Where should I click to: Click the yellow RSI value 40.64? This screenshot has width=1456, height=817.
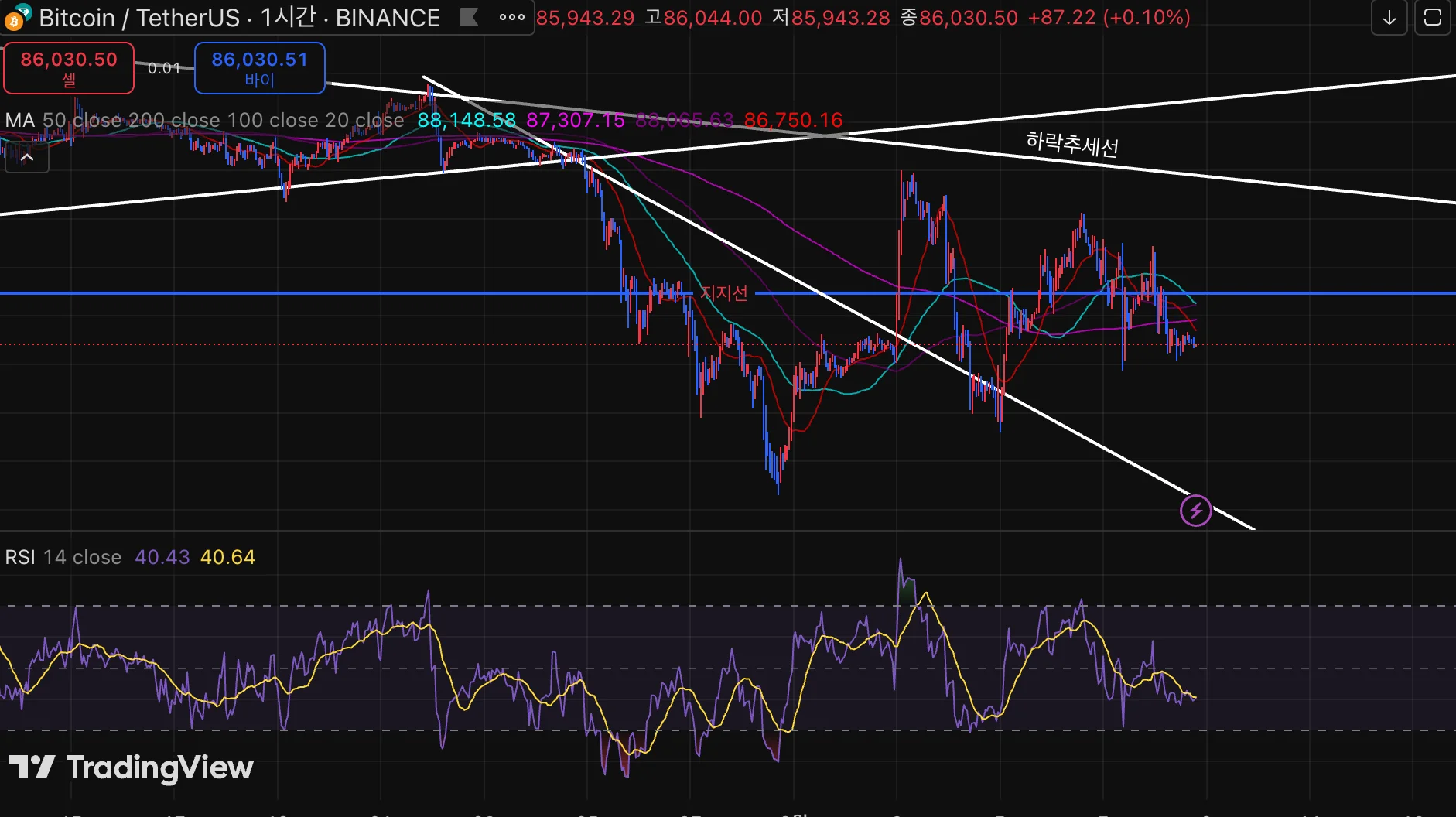click(227, 557)
